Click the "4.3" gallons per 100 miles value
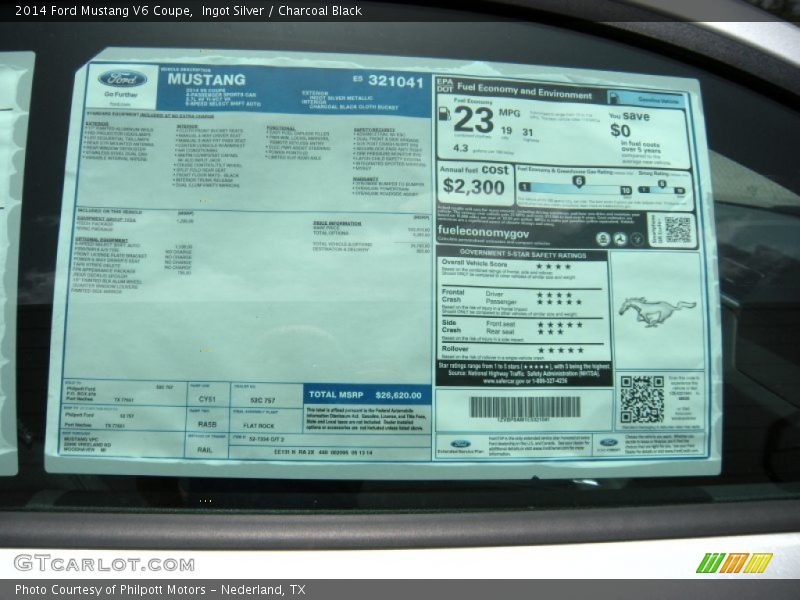 point(460,148)
